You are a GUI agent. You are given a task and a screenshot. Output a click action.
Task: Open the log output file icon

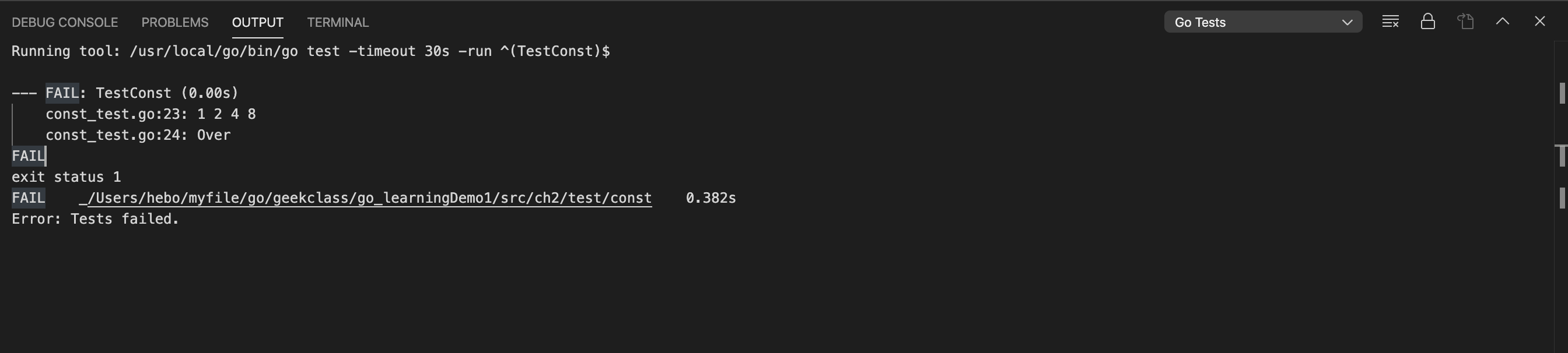1466,22
